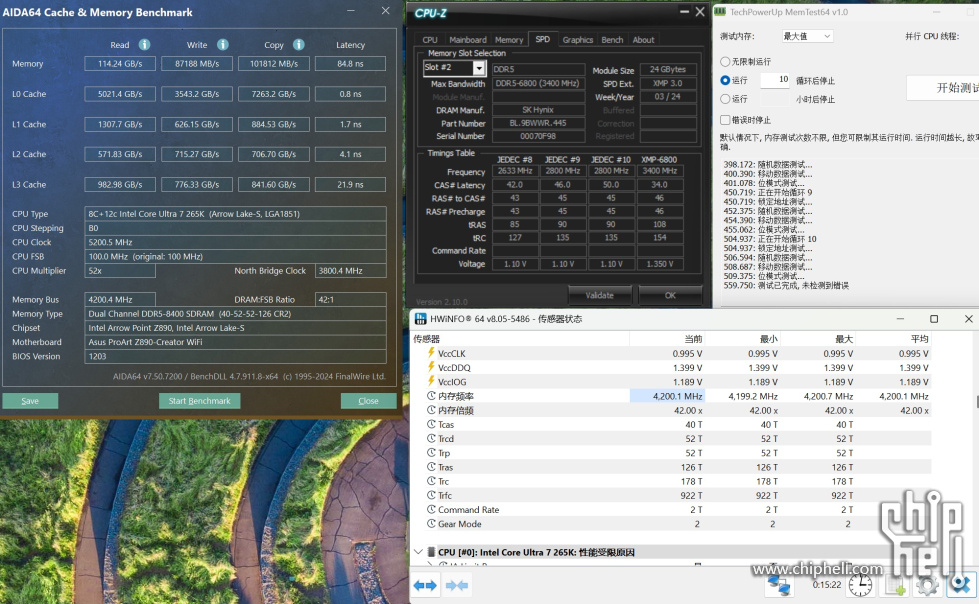This screenshot has height=604, width=979.
Task: Click the MemTest64 app icon in its title bar
Action: pos(720,11)
